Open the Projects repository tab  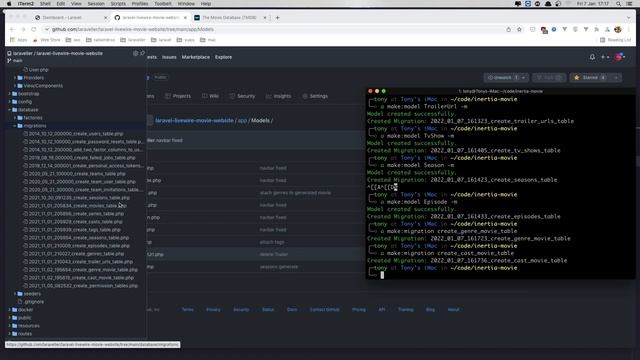178,96
